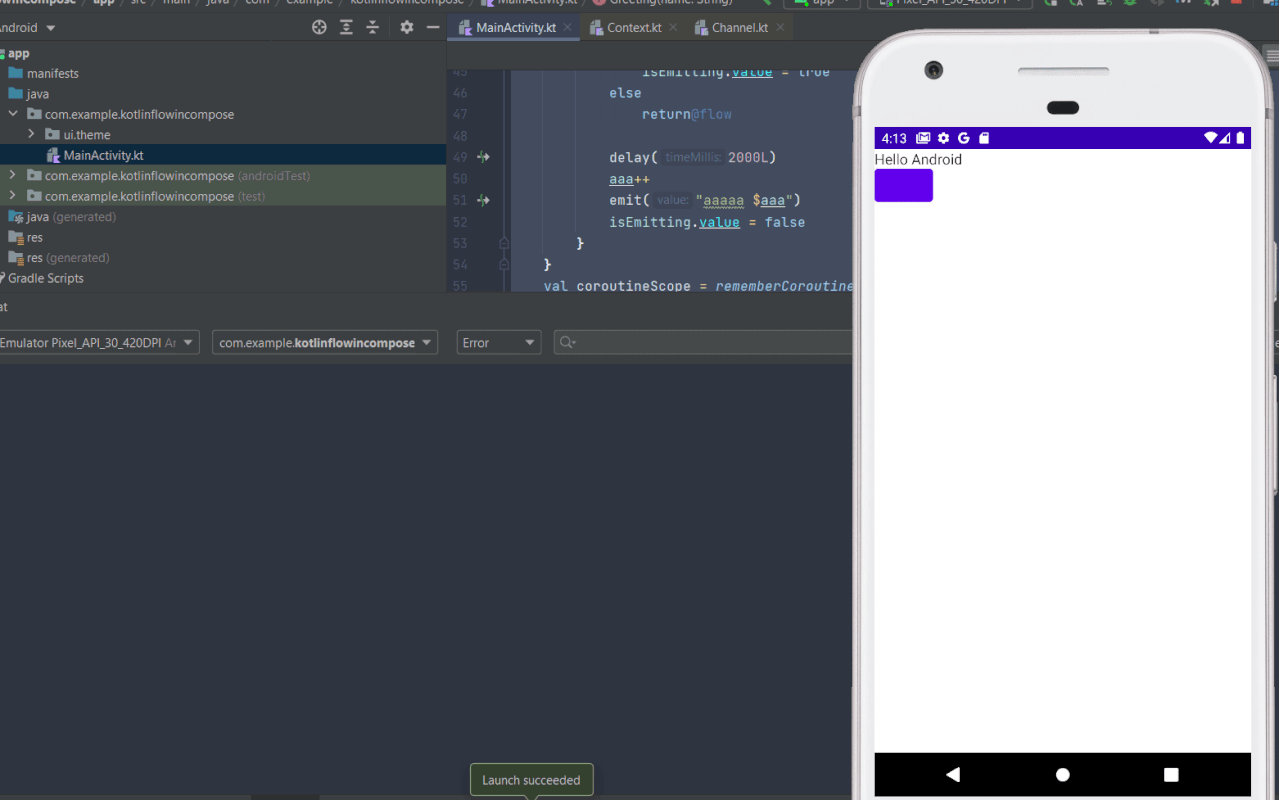Tap the emulator Overview square button
Screen dimensions: 1279x800
point(1171,775)
